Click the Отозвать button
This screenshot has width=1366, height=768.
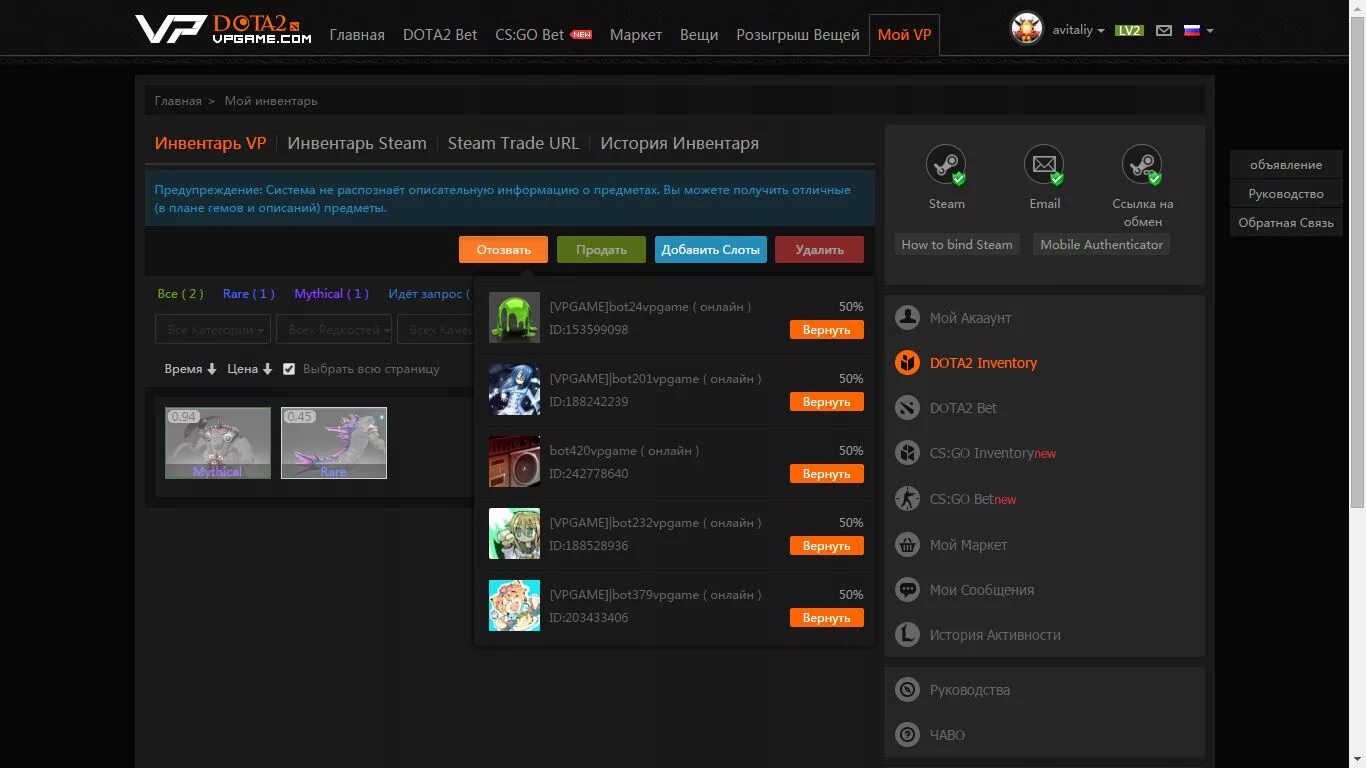(x=503, y=250)
